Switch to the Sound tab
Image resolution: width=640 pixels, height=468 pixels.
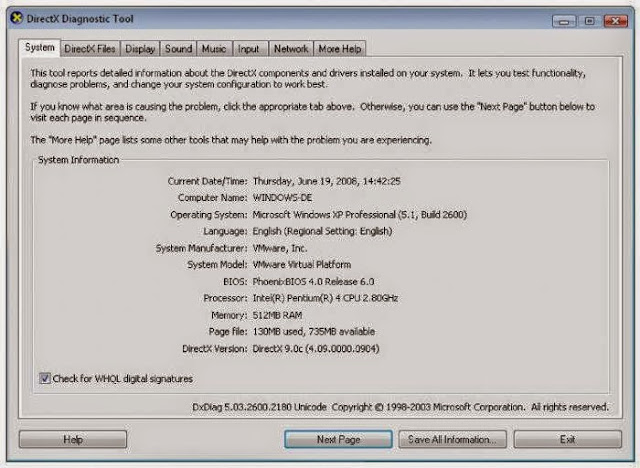(178, 49)
